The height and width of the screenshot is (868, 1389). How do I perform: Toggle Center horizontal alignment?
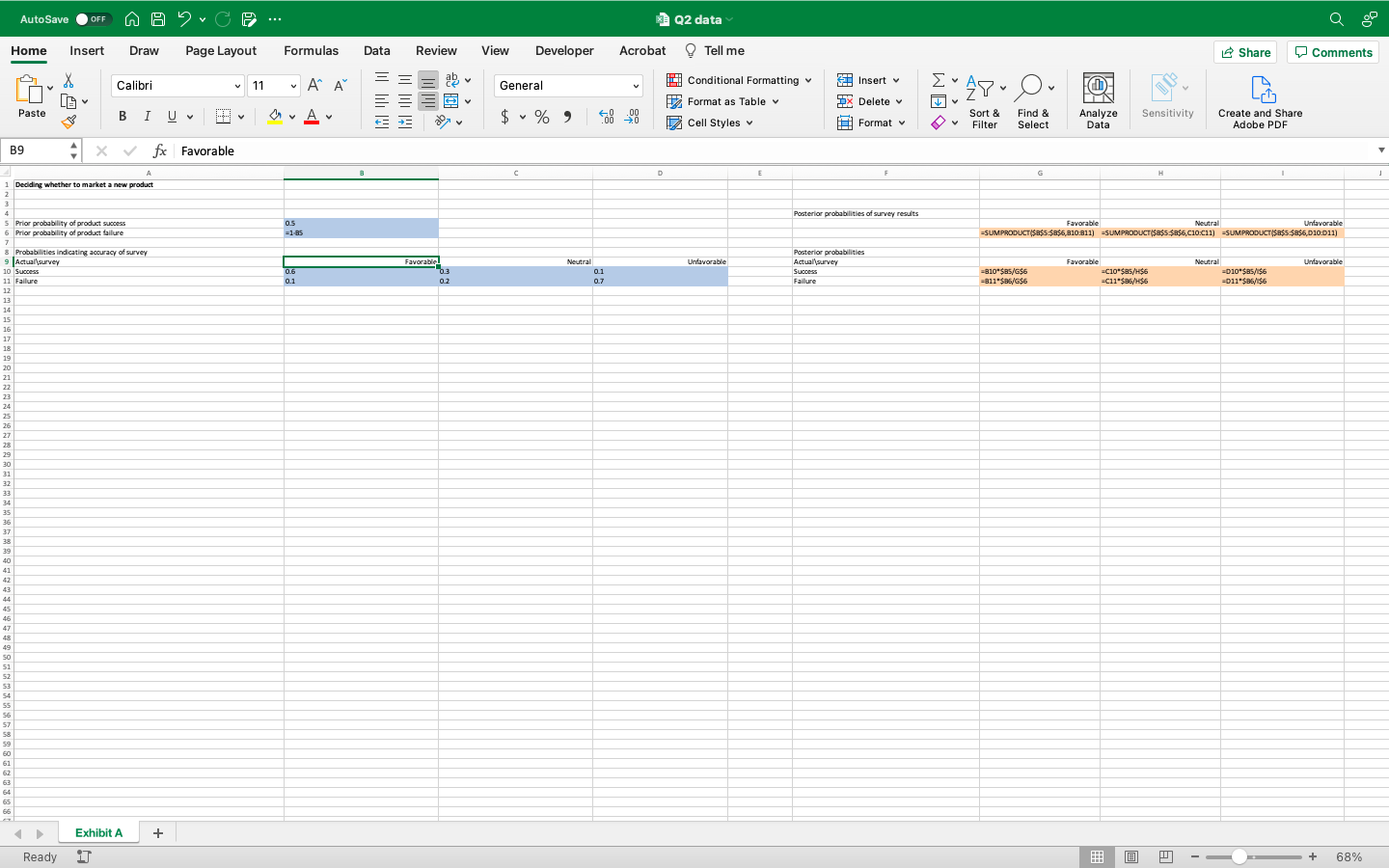[405, 101]
